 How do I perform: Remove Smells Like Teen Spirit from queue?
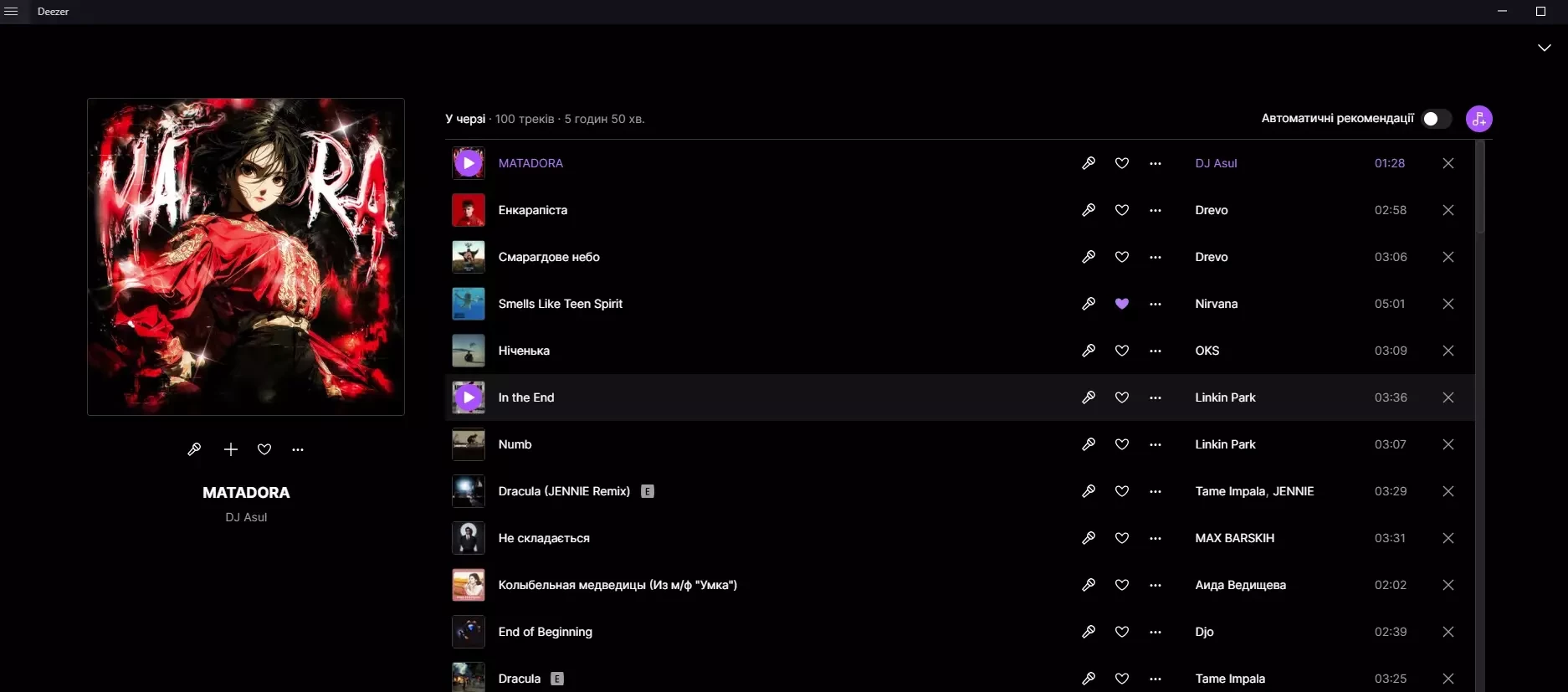pyautogui.click(x=1448, y=304)
